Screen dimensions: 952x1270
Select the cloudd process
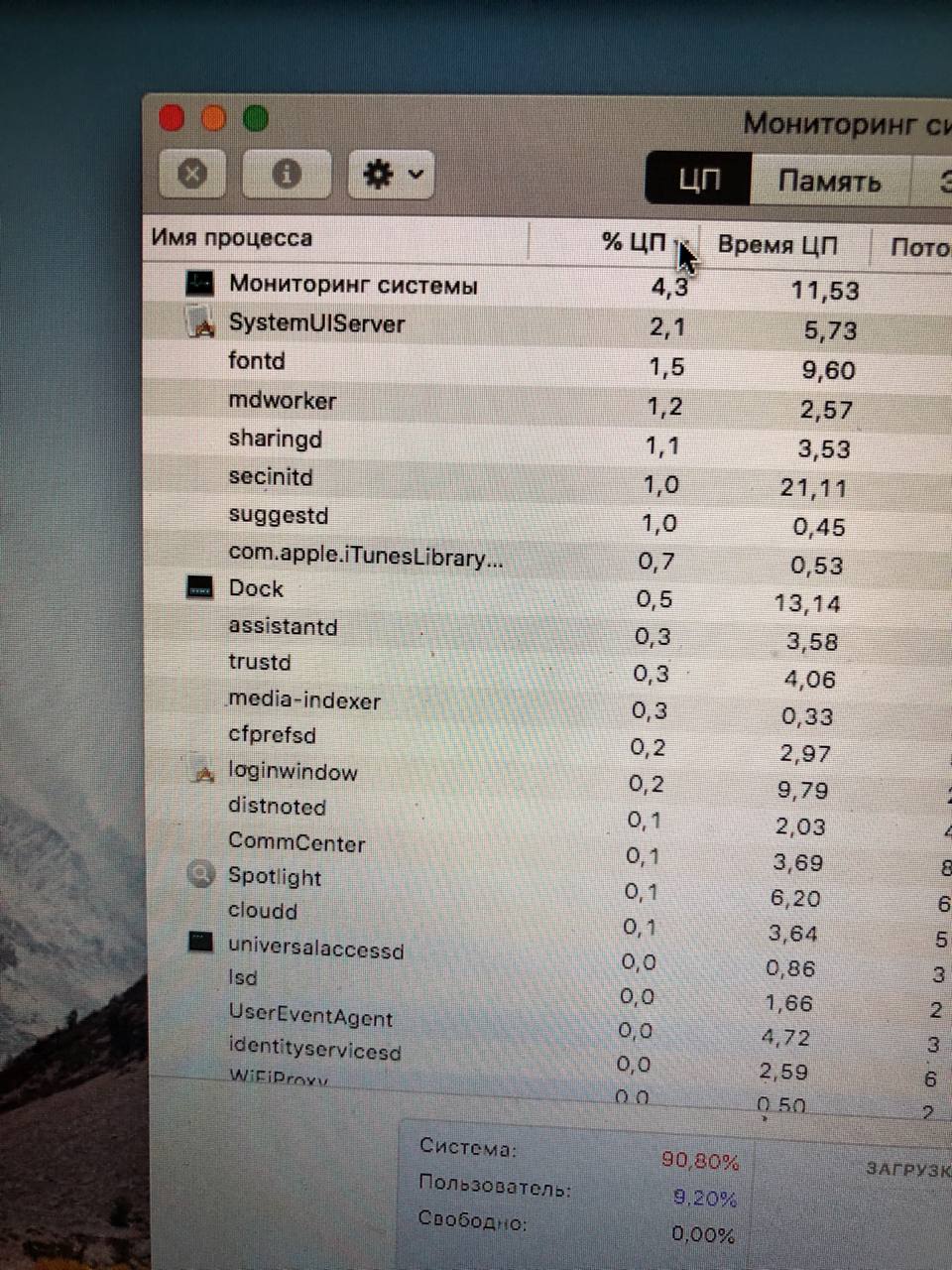tap(263, 910)
